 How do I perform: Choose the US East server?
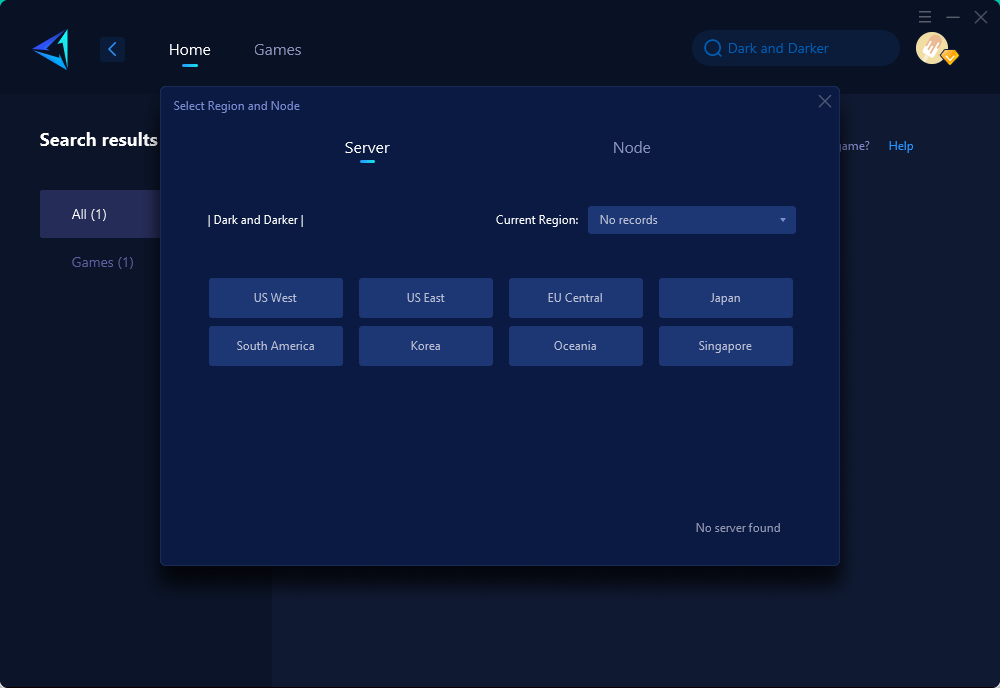coord(425,298)
